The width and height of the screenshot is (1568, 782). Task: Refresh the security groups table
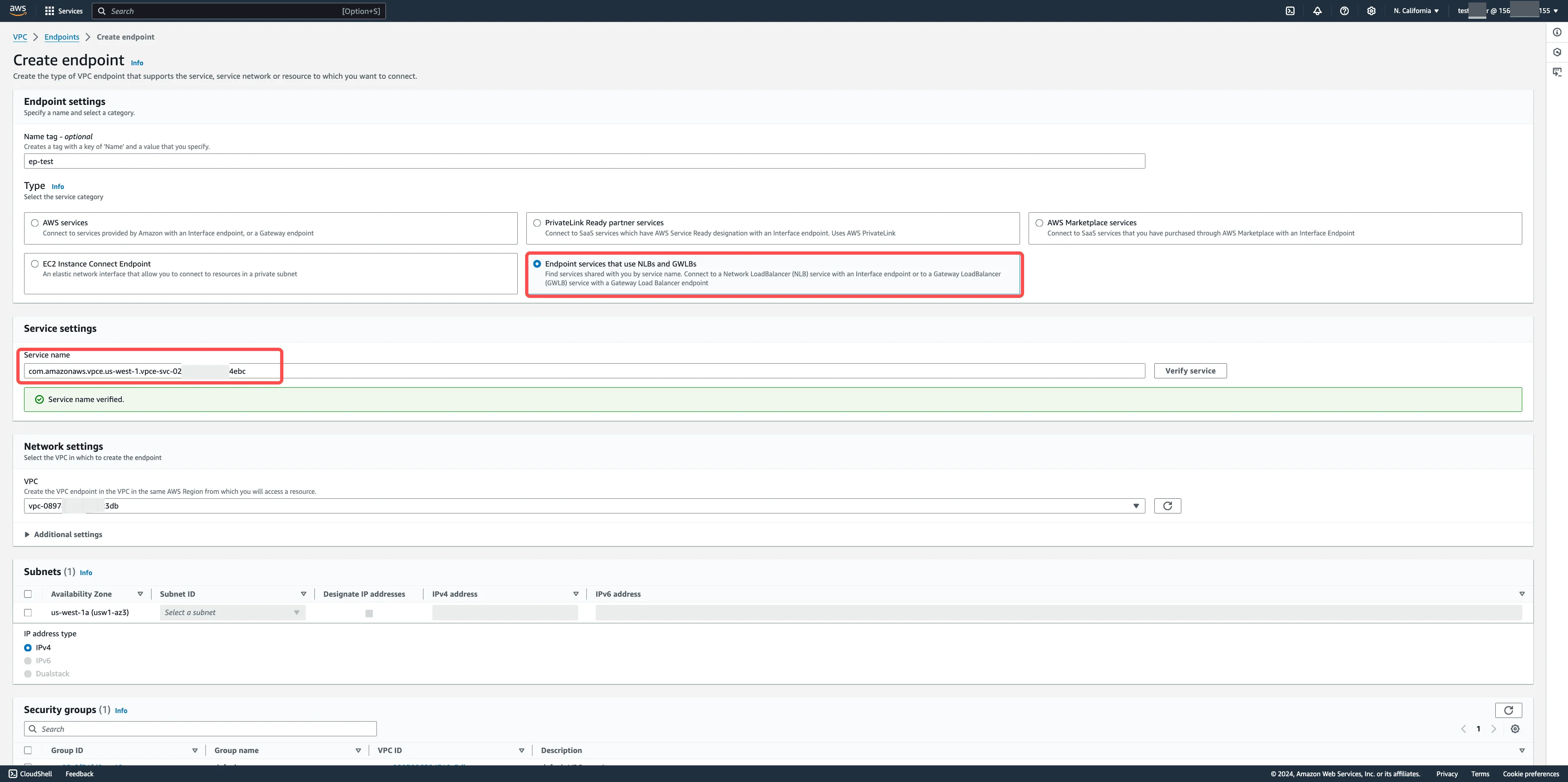[1508, 710]
